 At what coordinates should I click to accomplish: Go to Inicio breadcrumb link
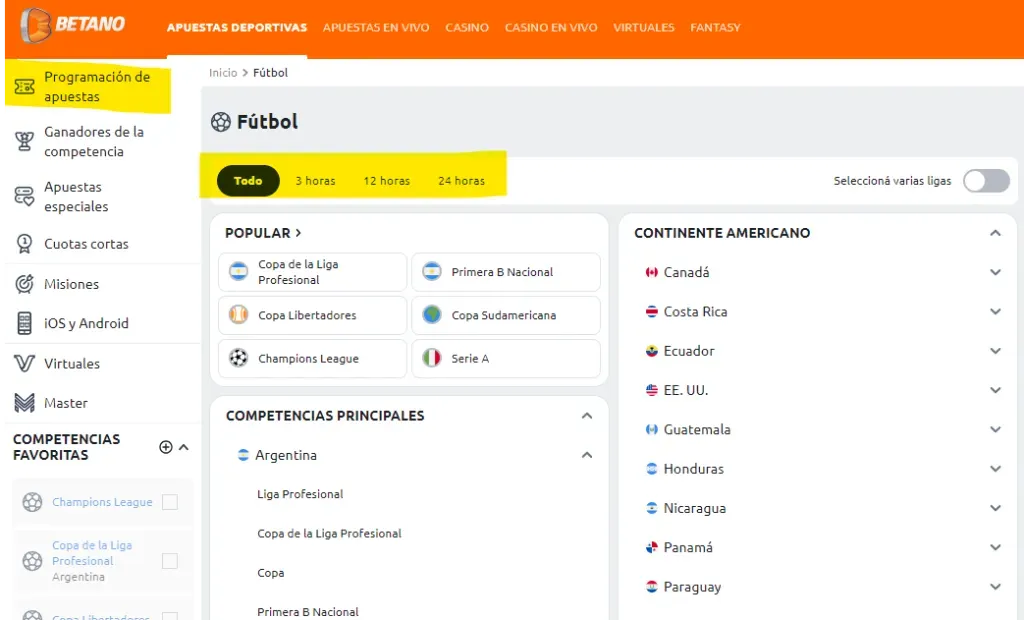(223, 73)
